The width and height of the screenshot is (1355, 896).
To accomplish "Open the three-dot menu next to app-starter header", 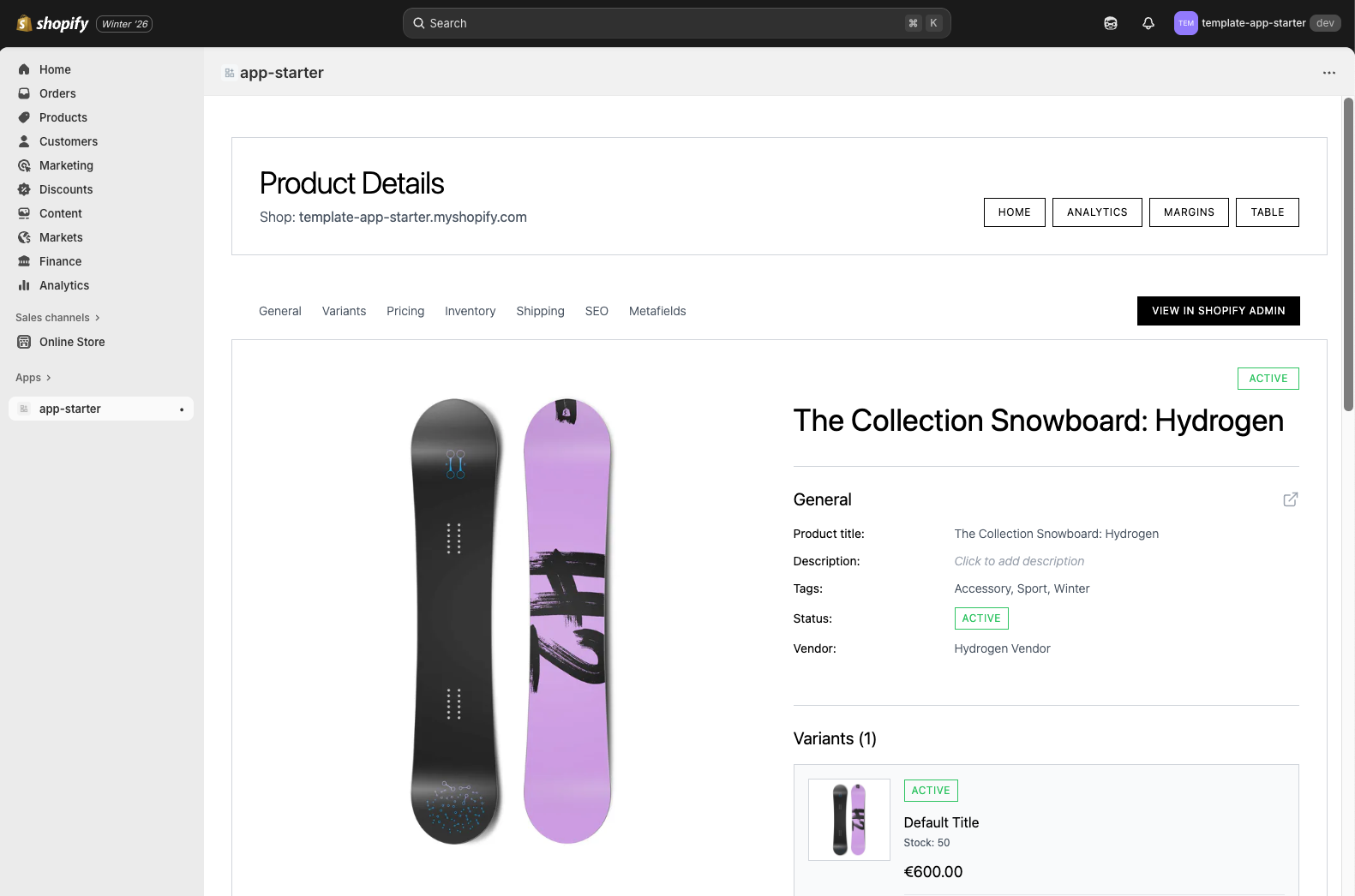I will click(1329, 73).
